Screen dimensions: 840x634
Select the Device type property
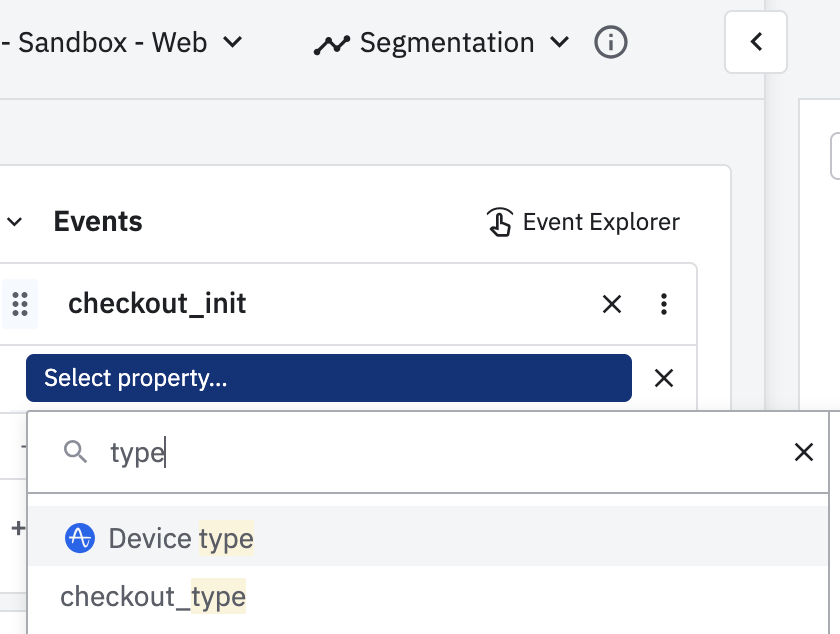tap(181, 539)
